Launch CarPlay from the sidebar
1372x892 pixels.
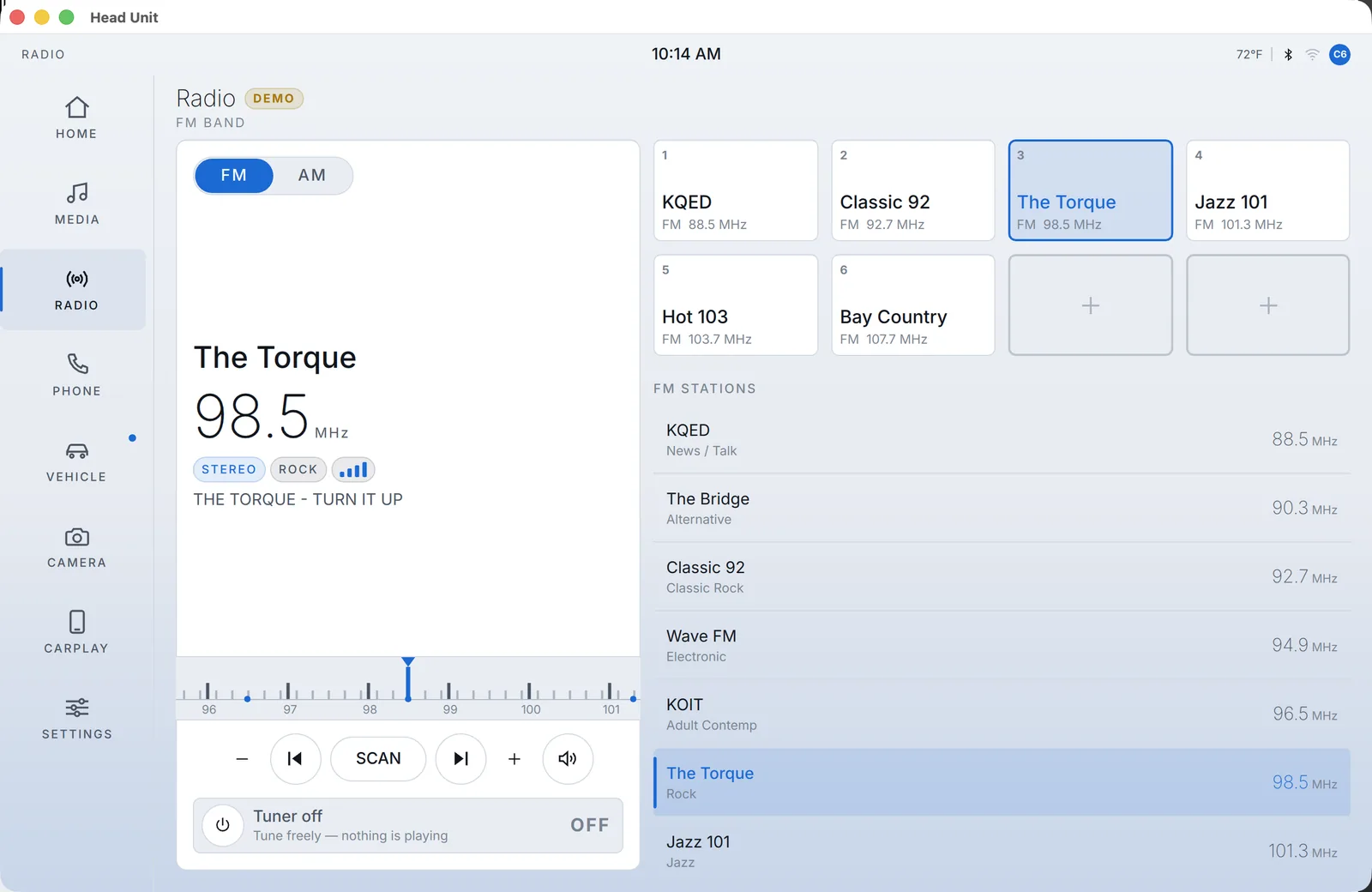click(x=76, y=633)
